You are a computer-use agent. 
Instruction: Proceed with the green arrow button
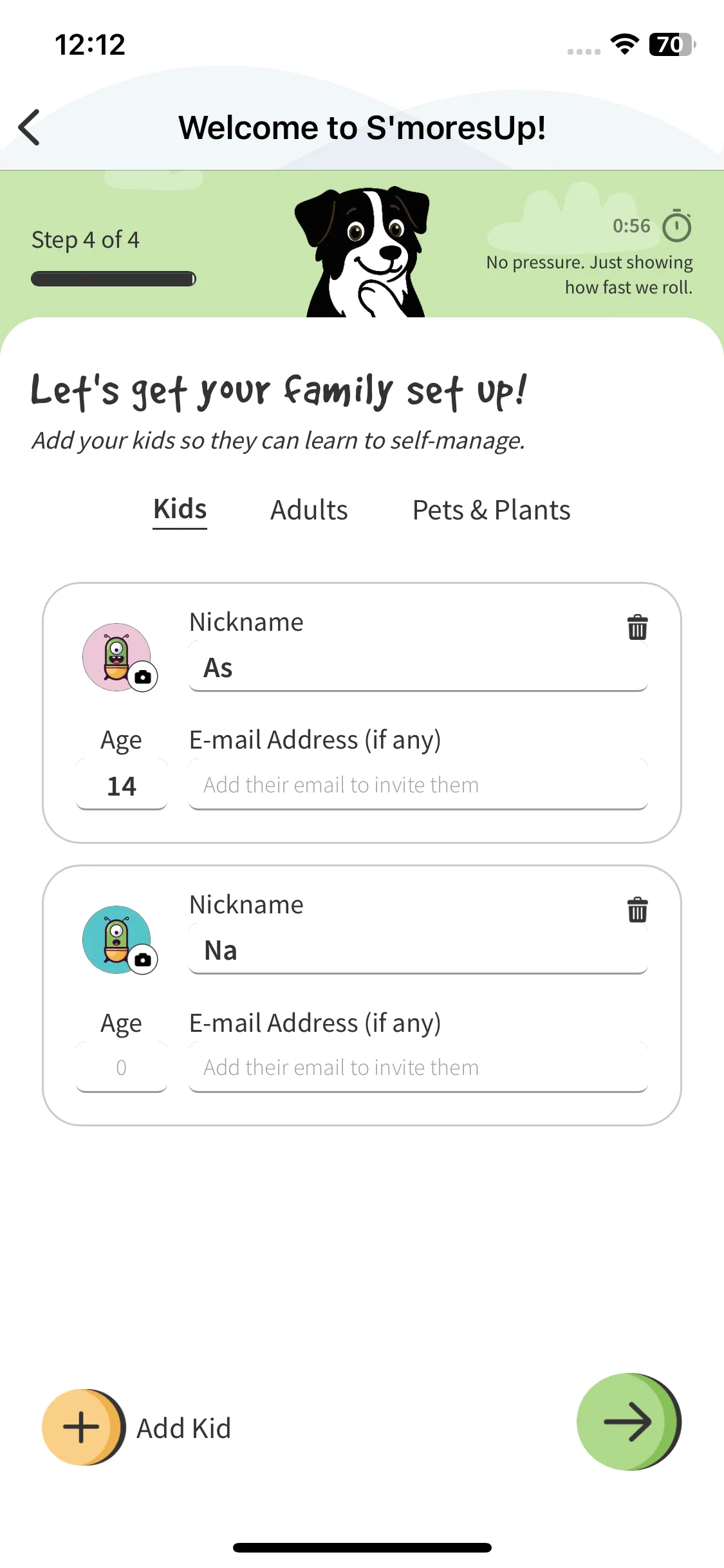click(627, 1422)
